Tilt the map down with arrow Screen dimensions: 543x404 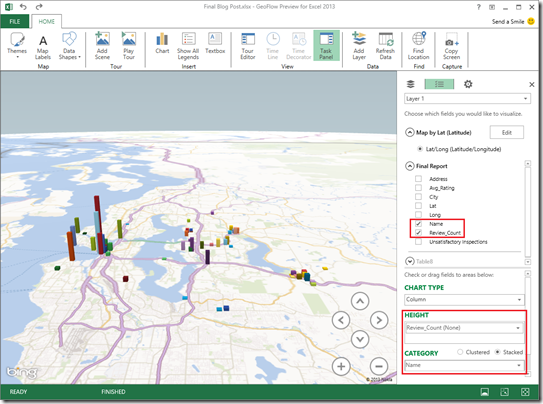[x=360, y=339]
